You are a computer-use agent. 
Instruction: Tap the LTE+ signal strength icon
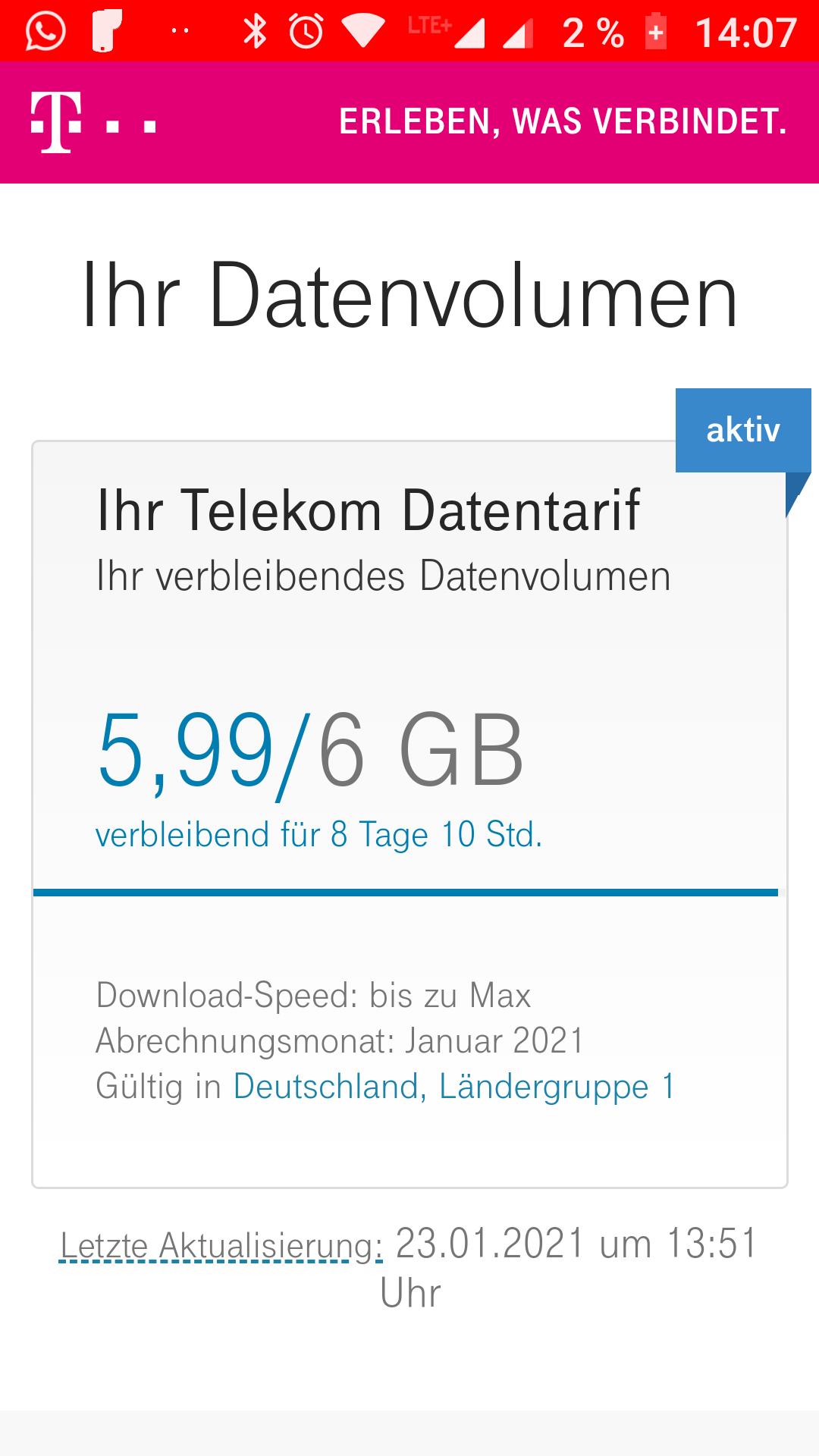[447, 31]
